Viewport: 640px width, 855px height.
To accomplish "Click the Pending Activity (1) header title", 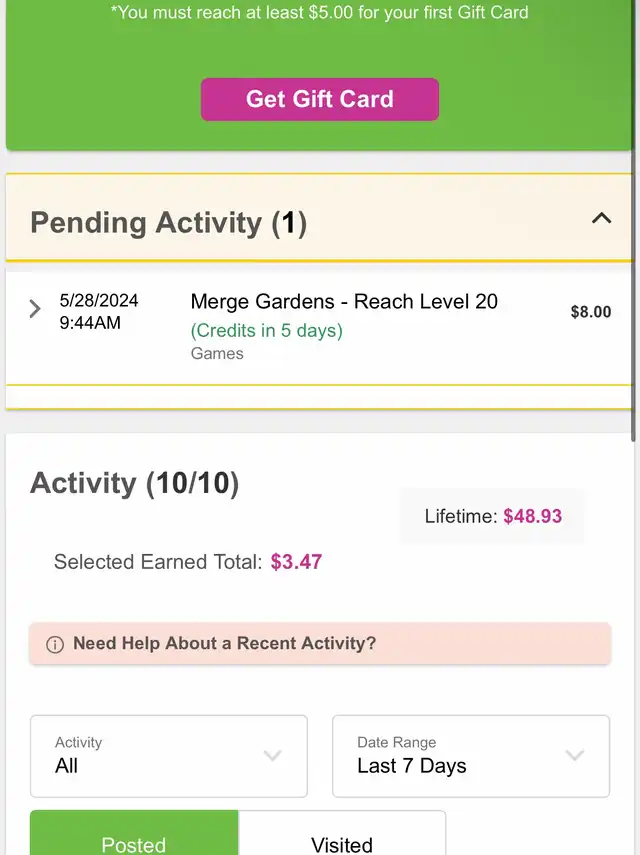I will [168, 222].
